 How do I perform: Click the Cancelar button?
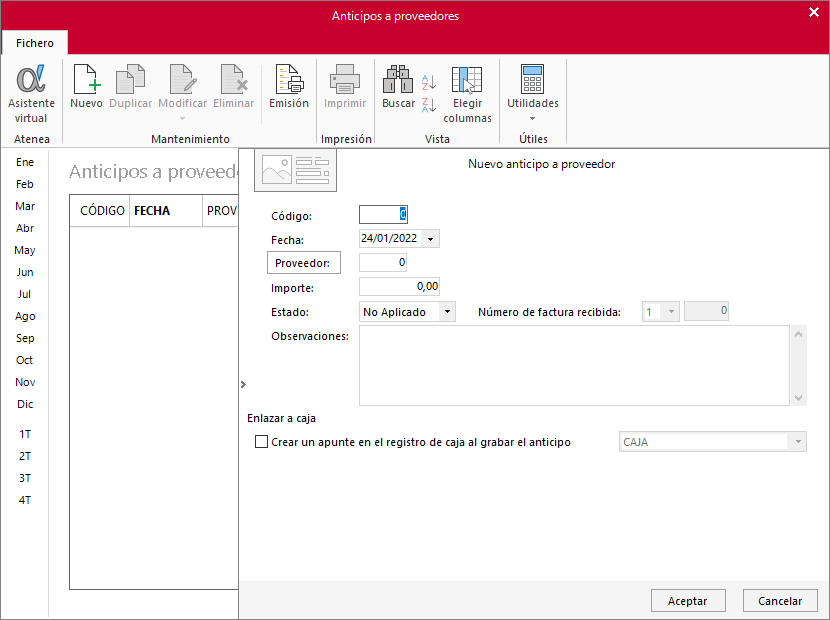[780, 600]
